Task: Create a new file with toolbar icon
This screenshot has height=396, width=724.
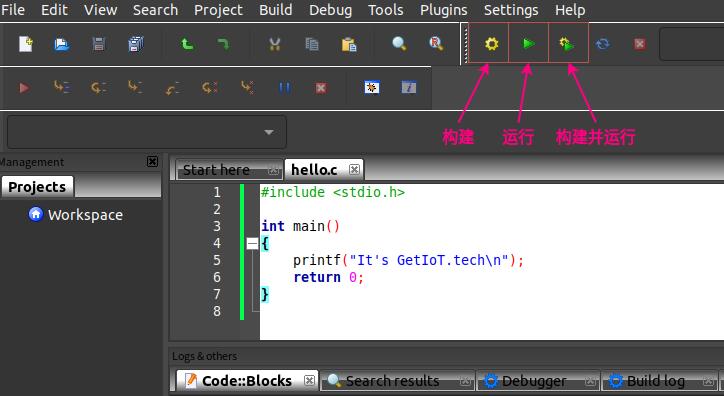Action: (x=26, y=44)
